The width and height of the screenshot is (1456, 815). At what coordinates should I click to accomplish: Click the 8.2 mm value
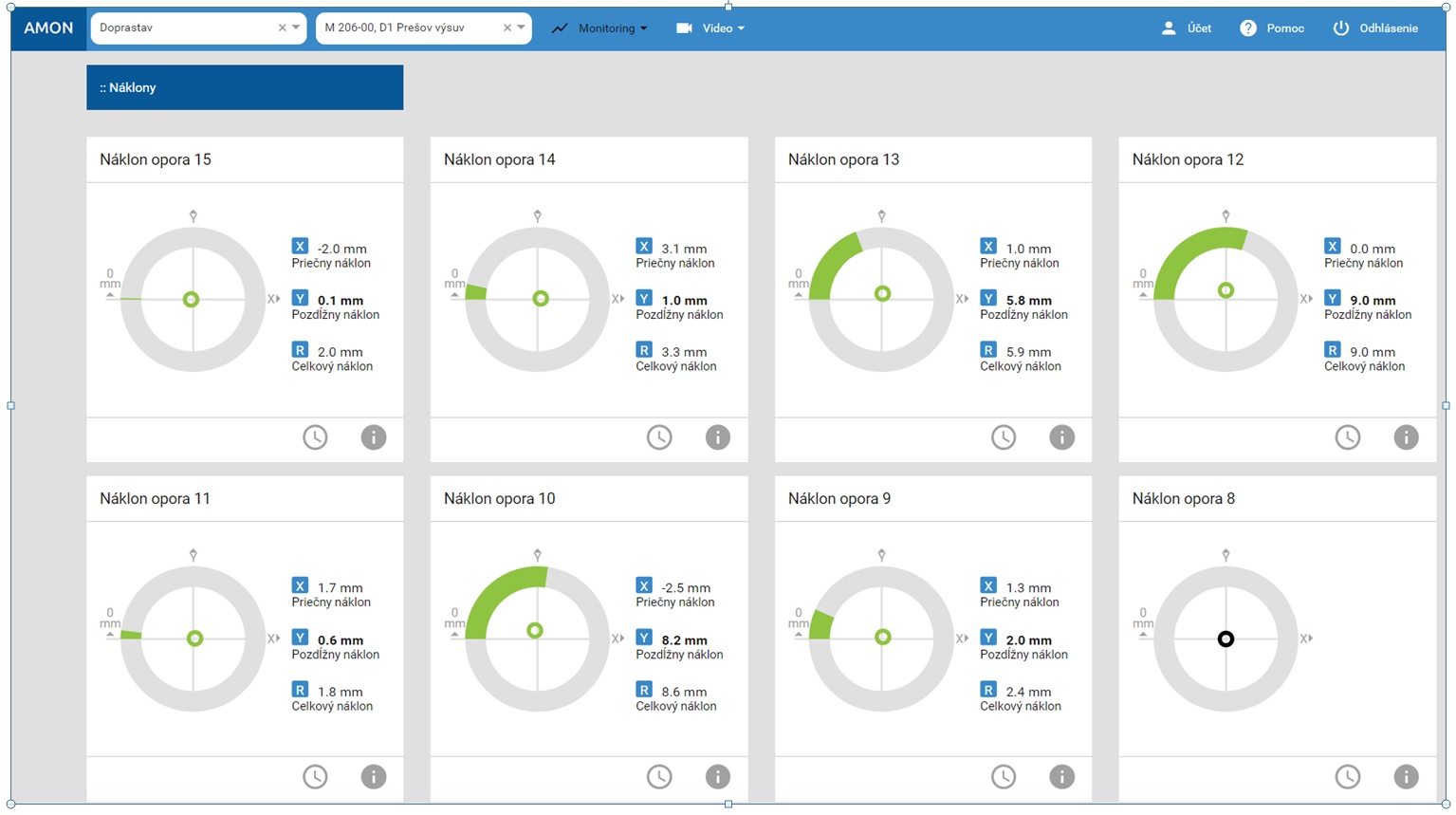(x=685, y=640)
